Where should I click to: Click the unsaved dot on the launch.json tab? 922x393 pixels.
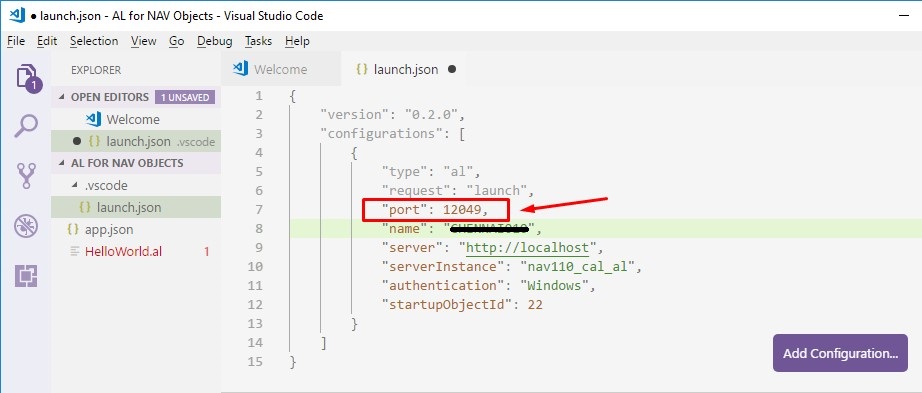tap(452, 69)
